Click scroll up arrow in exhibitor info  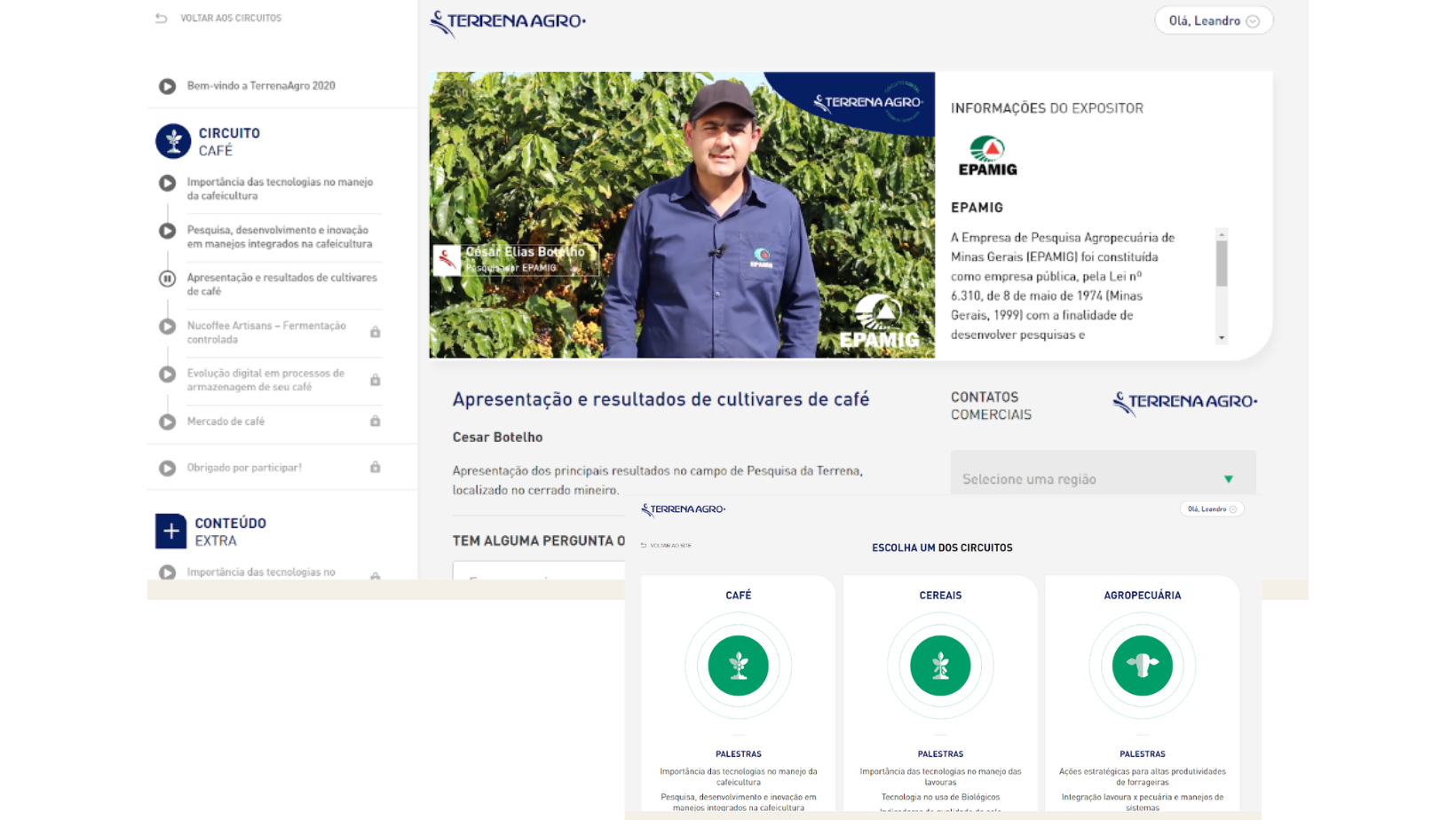pyautogui.click(x=1222, y=234)
